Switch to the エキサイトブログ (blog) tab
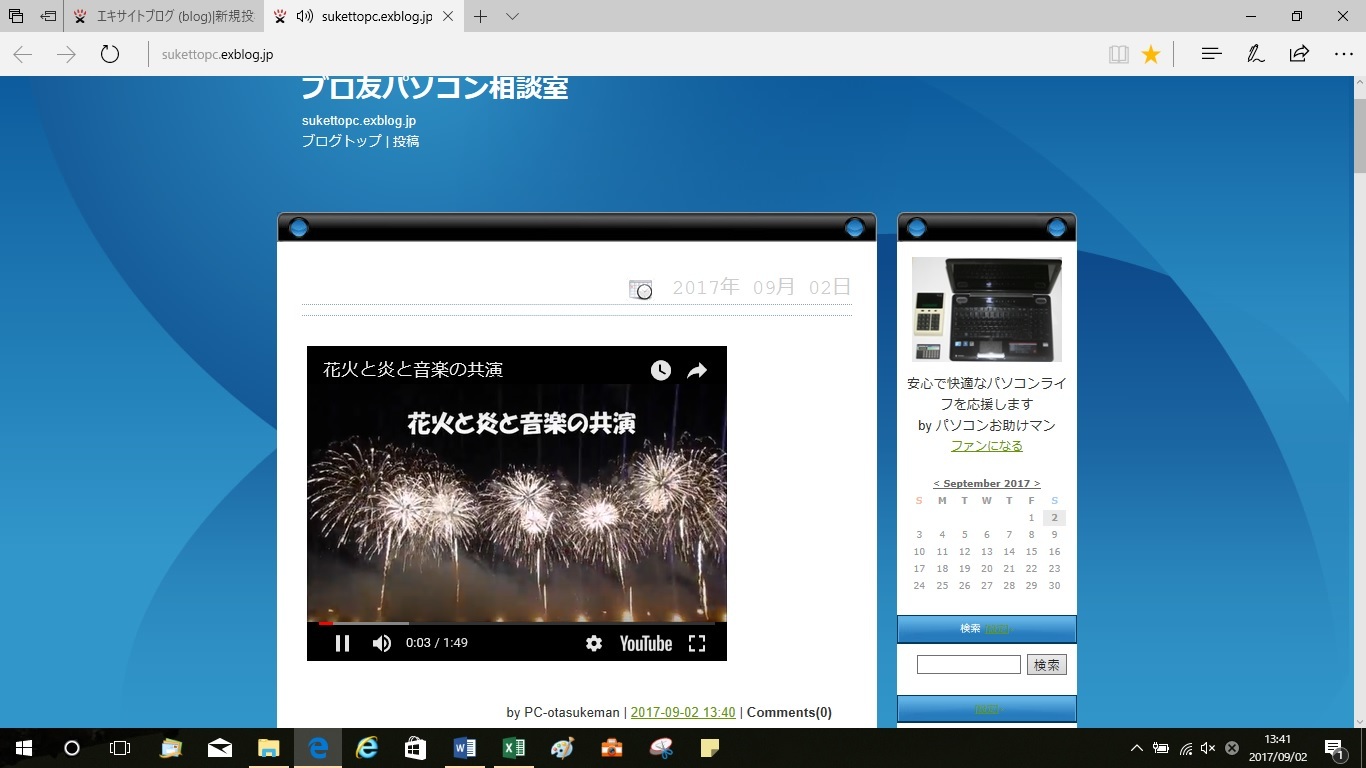Image resolution: width=1366 pixels, height=768 pixels. click(x=164, y=16)
